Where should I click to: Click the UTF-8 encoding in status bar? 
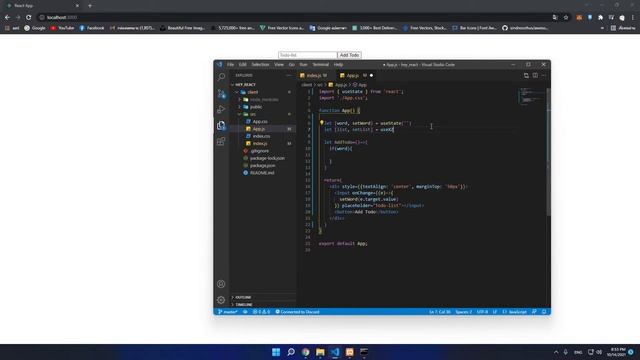[482, 312]
